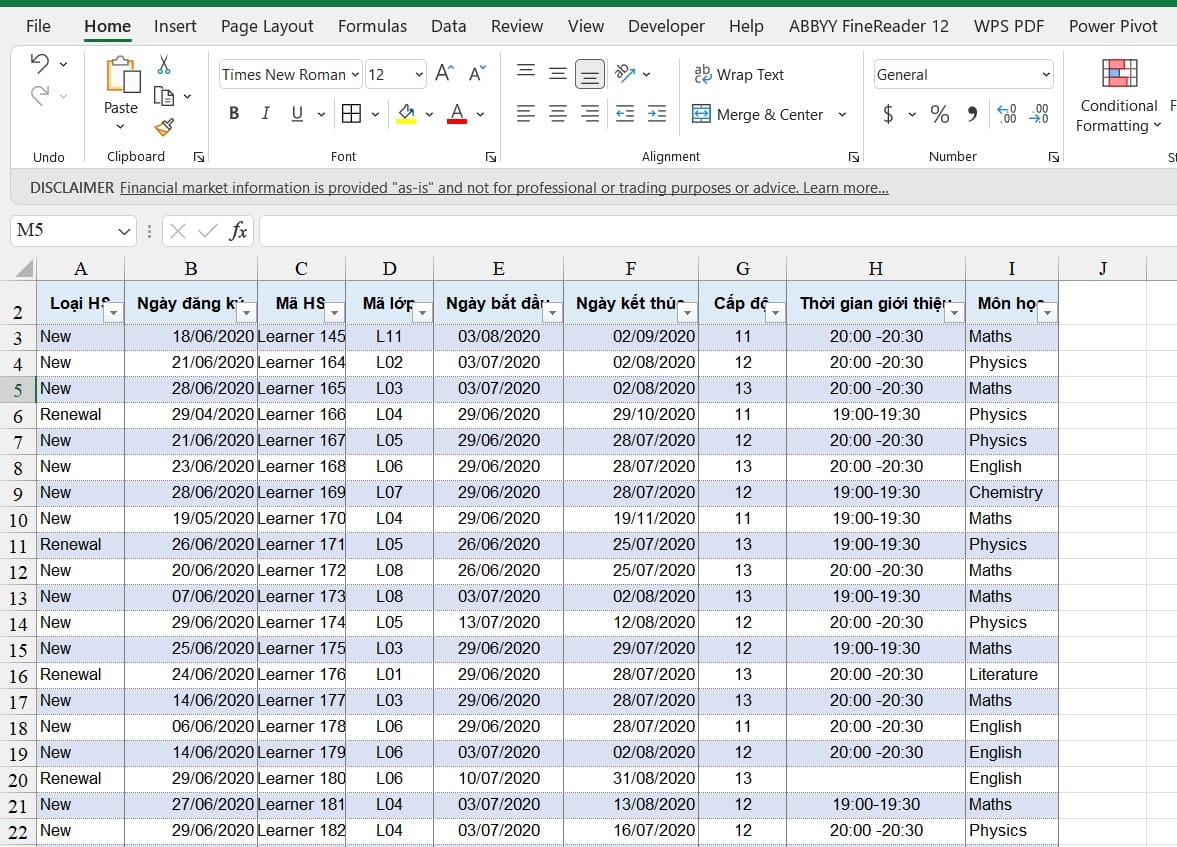The width and height of the screenshot is (1177, 847).
Task: Click Merge & Center button
Action: (x=757, y=114)
